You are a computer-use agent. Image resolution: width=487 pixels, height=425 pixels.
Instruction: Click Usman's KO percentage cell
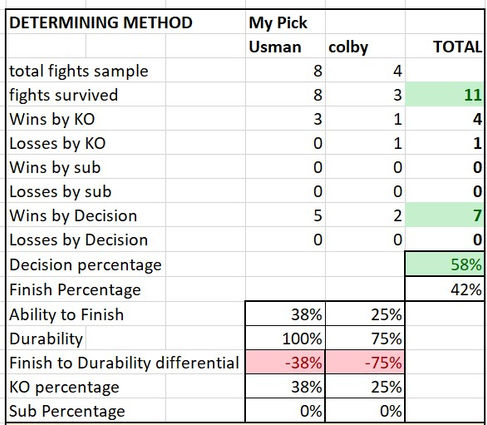tap(285, 387)
